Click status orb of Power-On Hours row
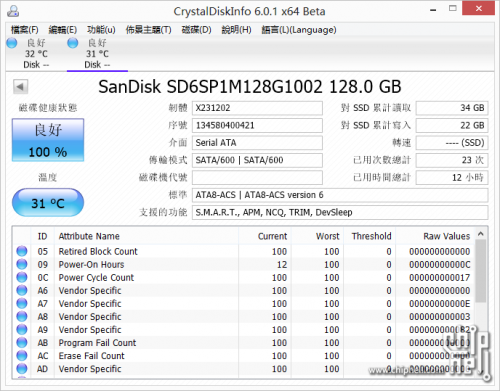Image resolution: width=500 pixels, height=391 pixels. (22, 264)
